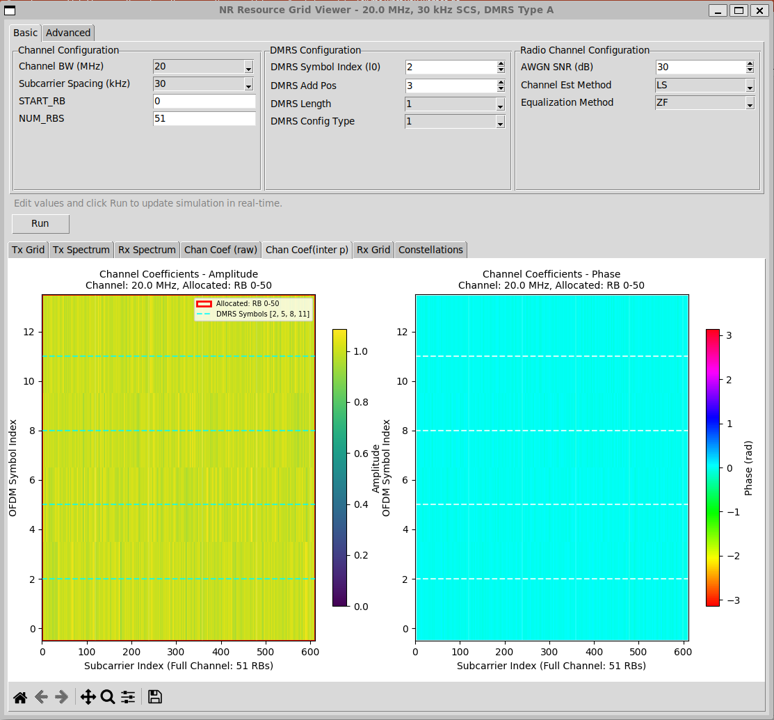The height and width of the screenshot is (720, 774).
Task: Expand the Channel Est Method dropdown
Action: [749, 86]
